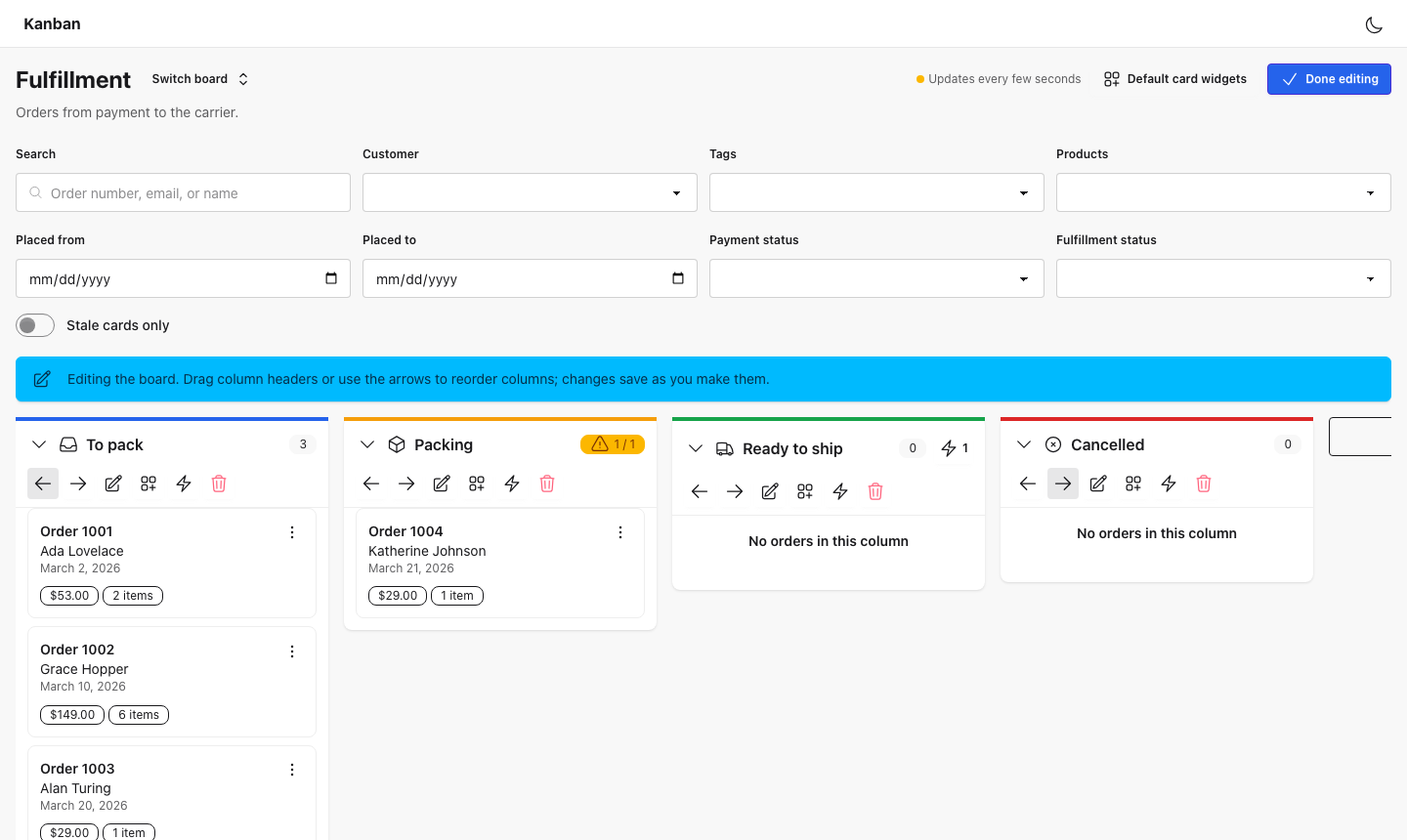Open Packing column automations
Screen dimensions: 1407x840
512,483
